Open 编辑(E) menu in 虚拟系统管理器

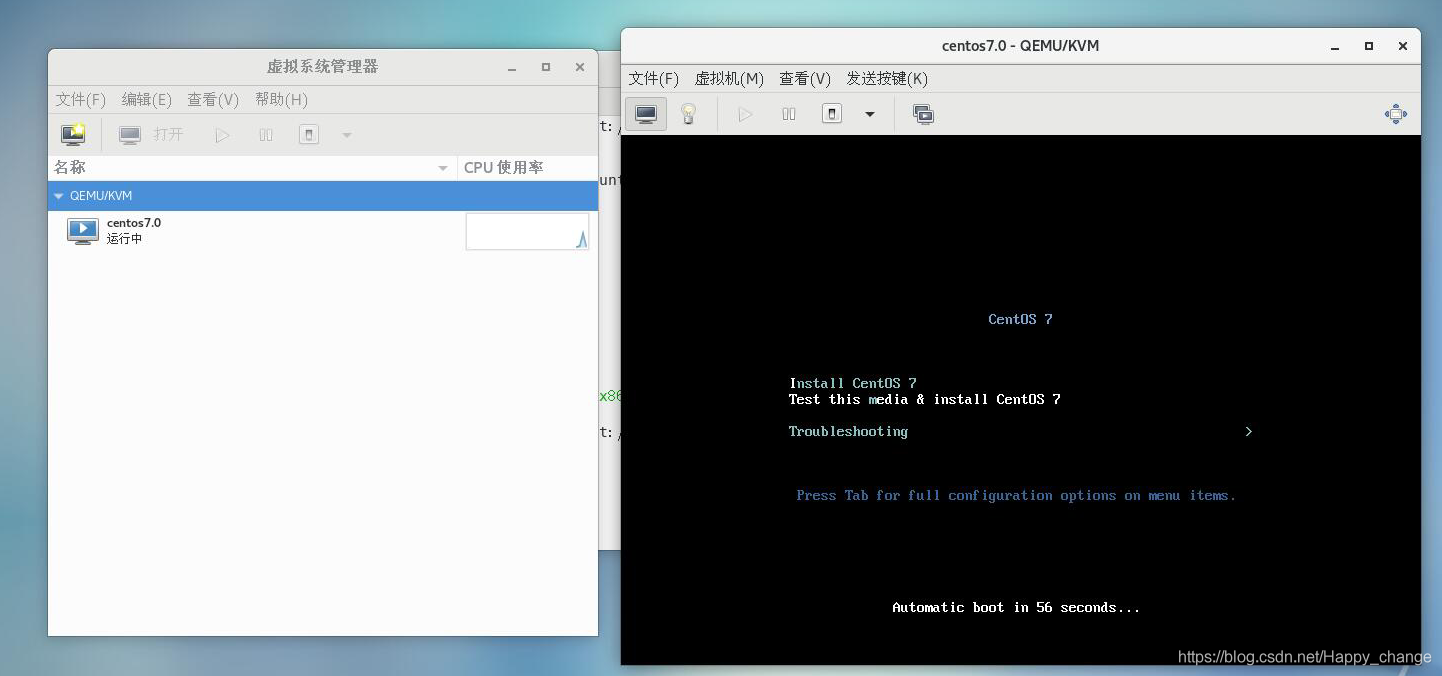pyautogui.click(x=147, y=99)
